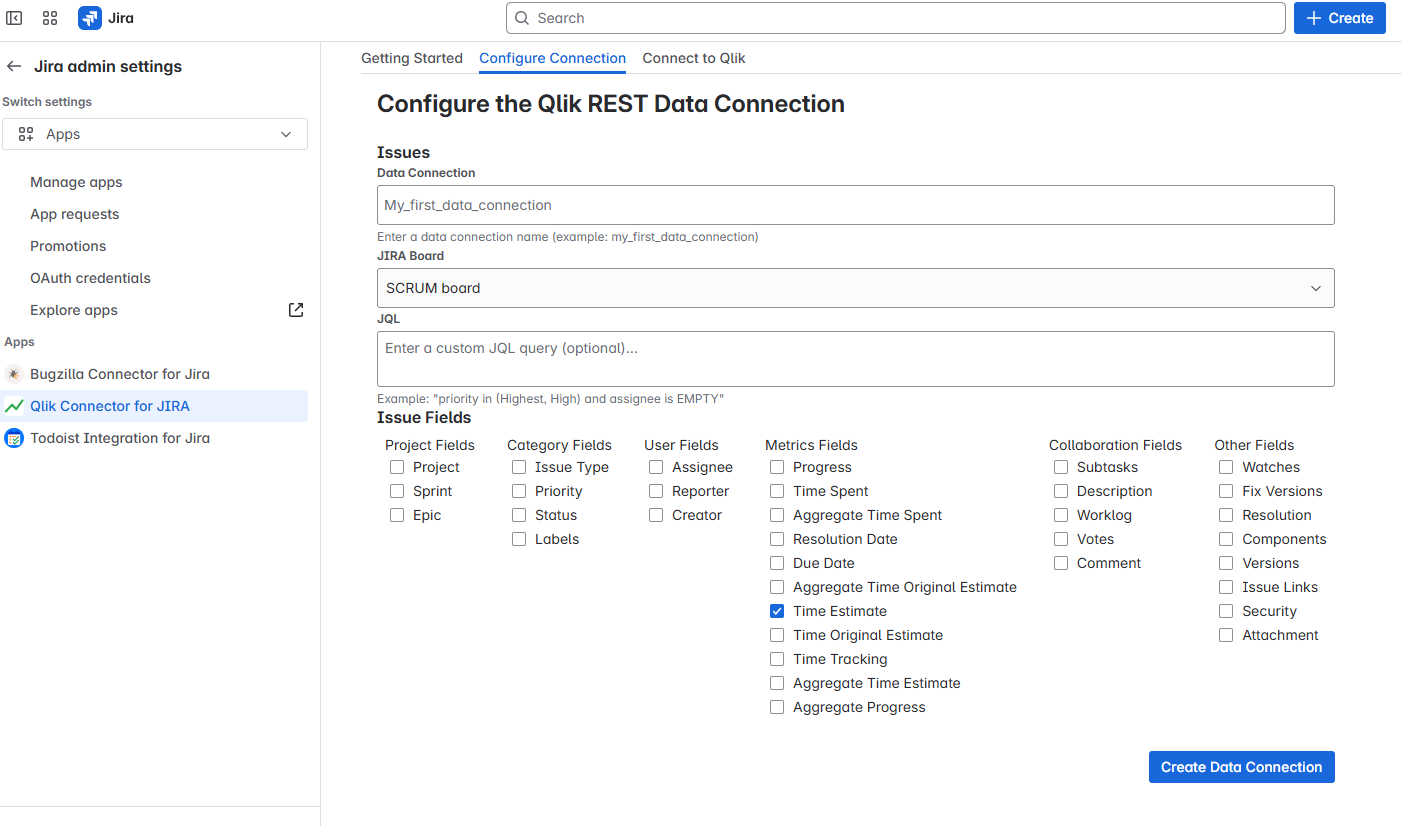Screen dimensions: 1402x826
Task: Tick the Versions checkbox
Action: [x=1226, y=563]
